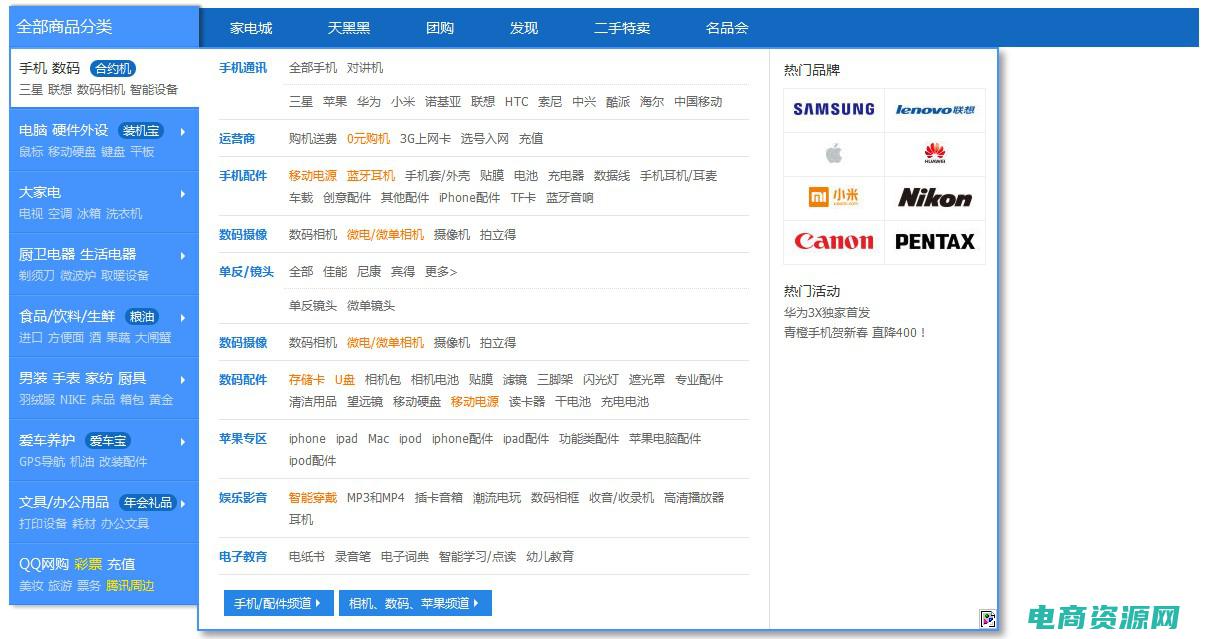Screen dimensions: 1206x639
Task: Open the Apple brand logo
Action: click(834, 154)
